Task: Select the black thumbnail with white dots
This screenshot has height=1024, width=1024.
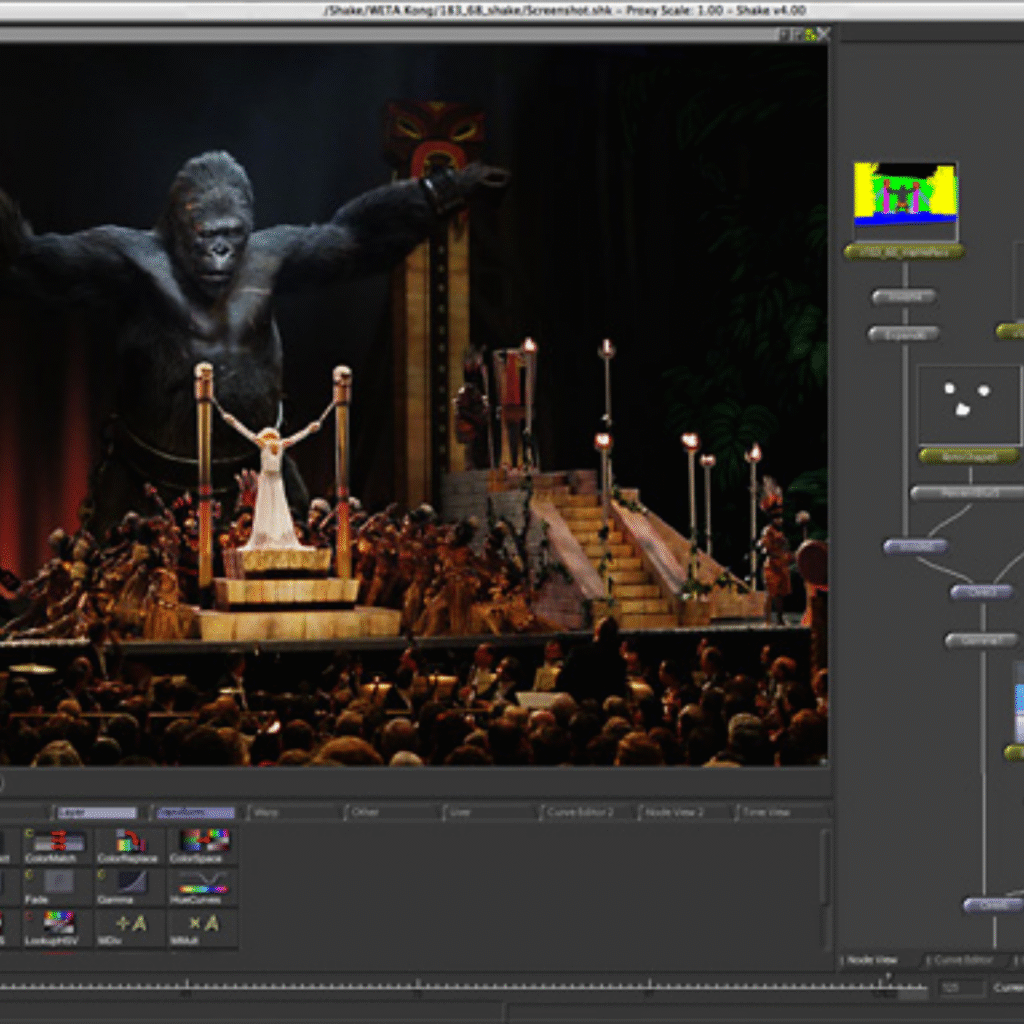Action: coord(969,404)
